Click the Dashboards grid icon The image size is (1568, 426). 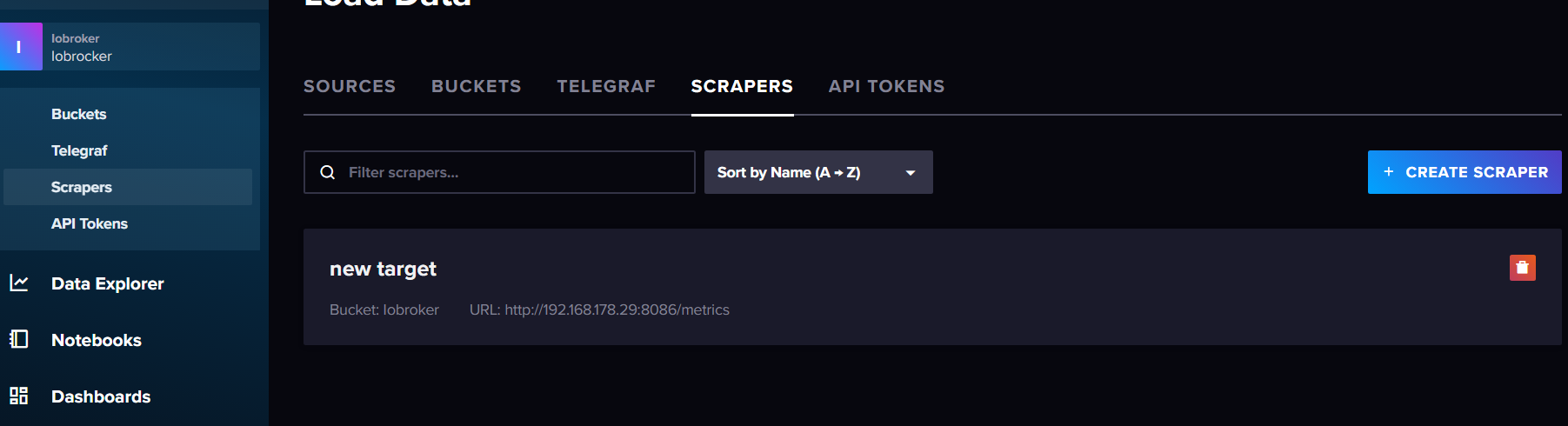click(x=19, y=396)
